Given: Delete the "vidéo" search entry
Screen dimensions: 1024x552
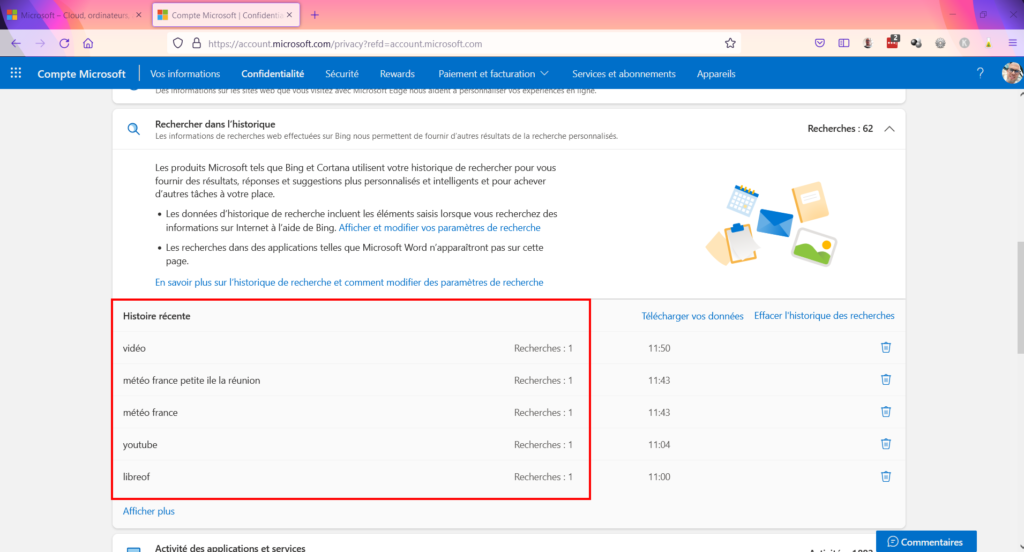Looking at the screenshot, I should (x=886, y=348).
